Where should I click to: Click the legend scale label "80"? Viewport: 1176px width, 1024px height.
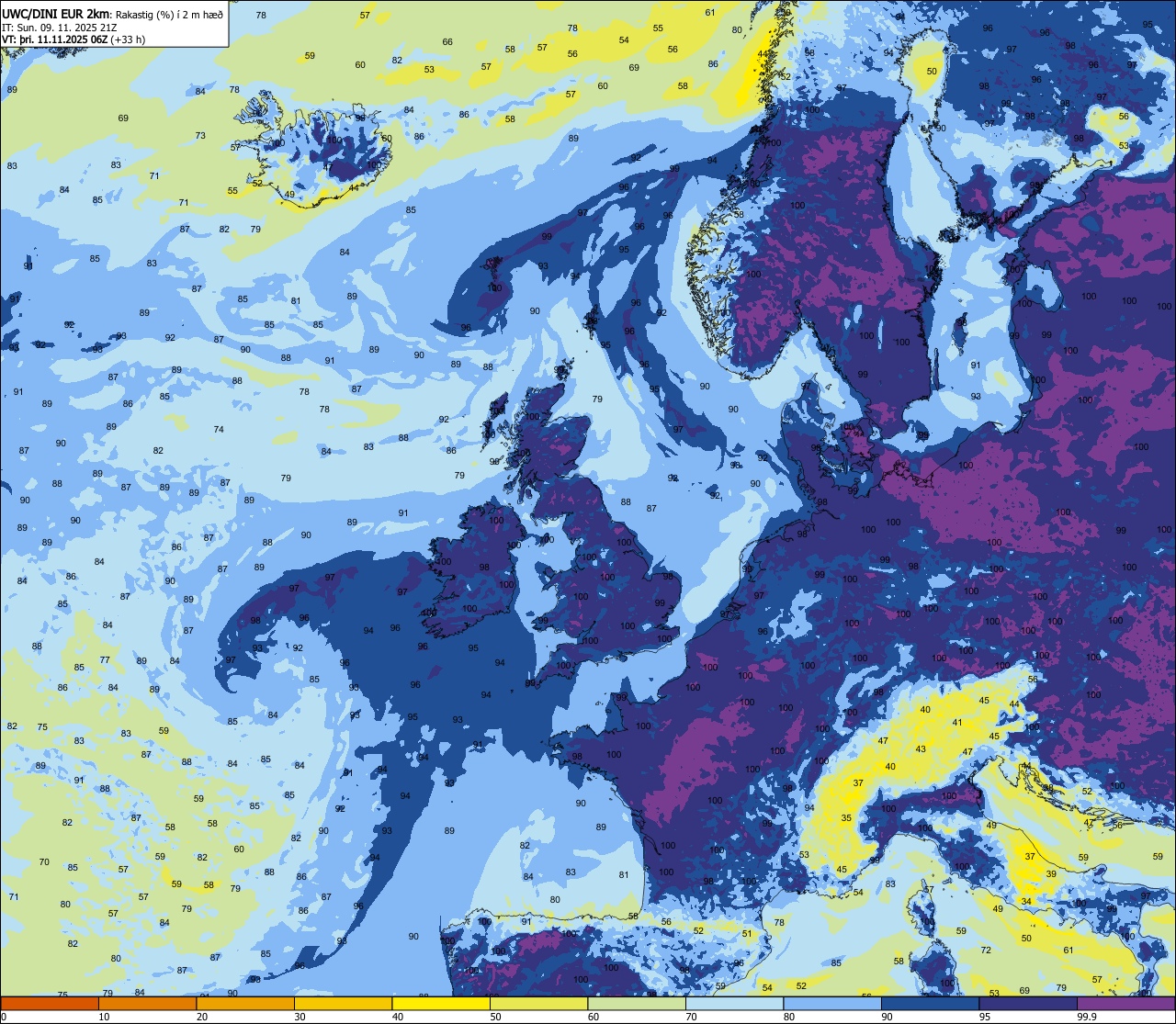coord(788,1017)
